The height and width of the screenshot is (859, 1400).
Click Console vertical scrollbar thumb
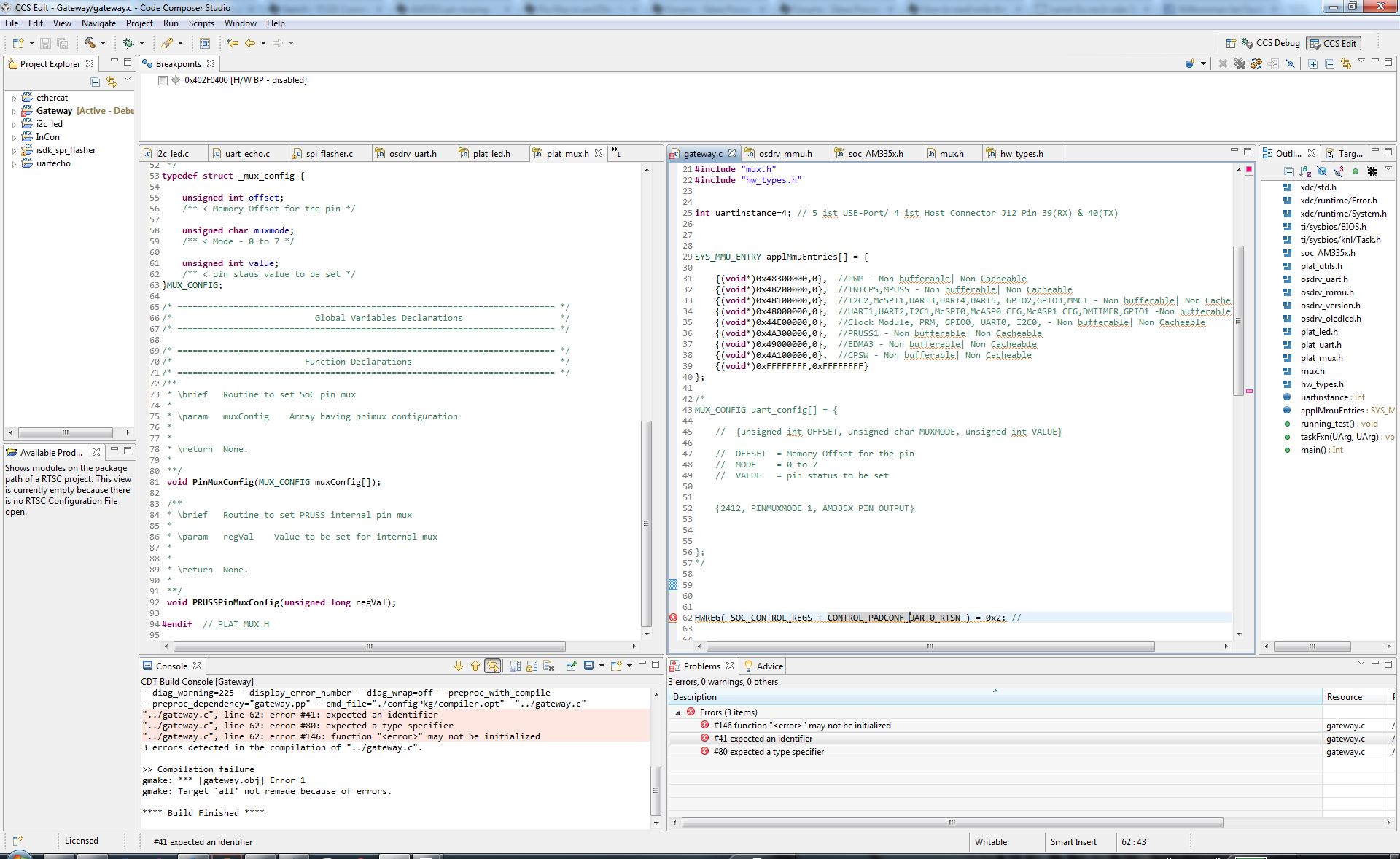tap(656, 790)
